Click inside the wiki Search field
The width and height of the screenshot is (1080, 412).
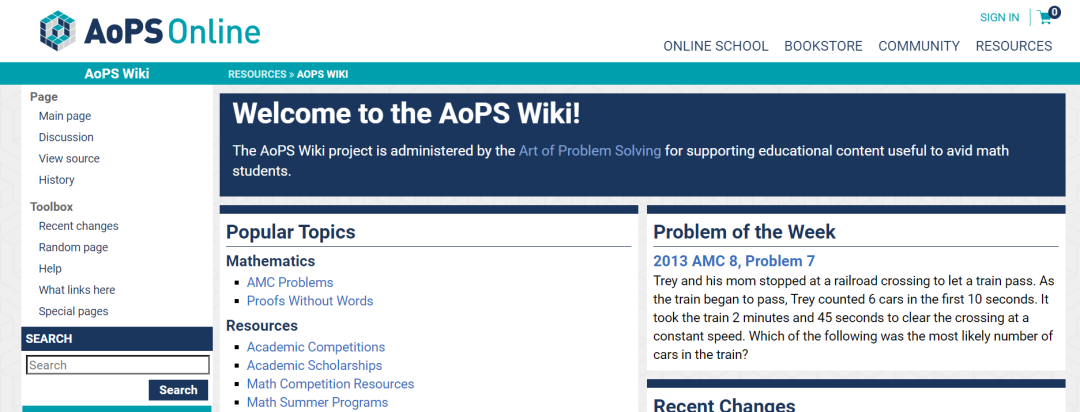point(117,365)
